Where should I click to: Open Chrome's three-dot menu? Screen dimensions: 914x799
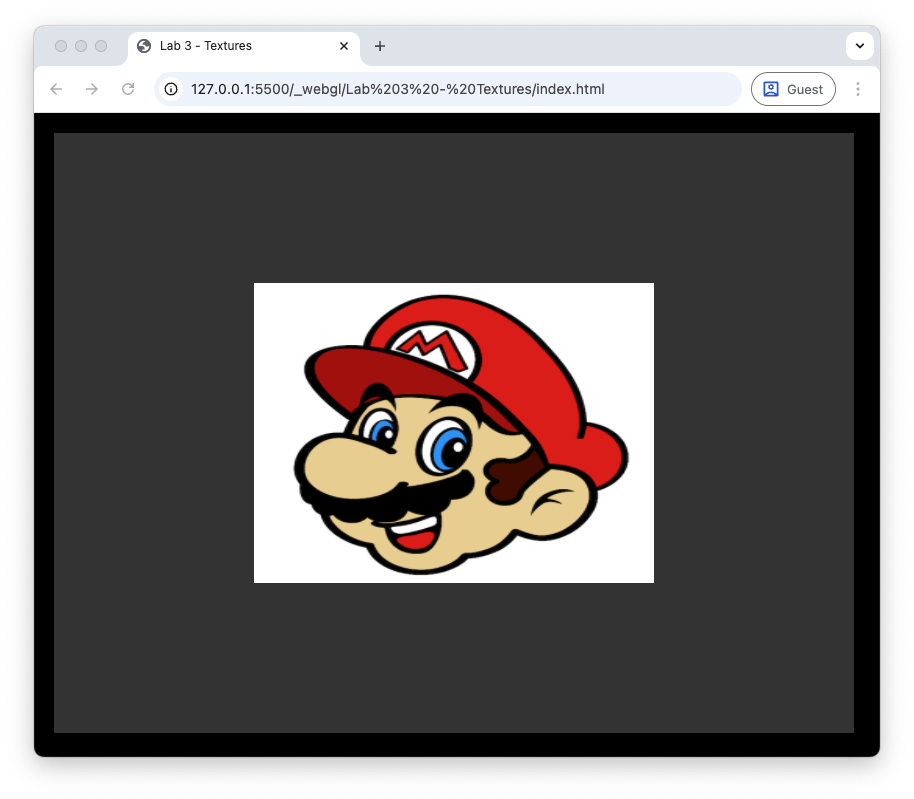click(x=857, y=89)
